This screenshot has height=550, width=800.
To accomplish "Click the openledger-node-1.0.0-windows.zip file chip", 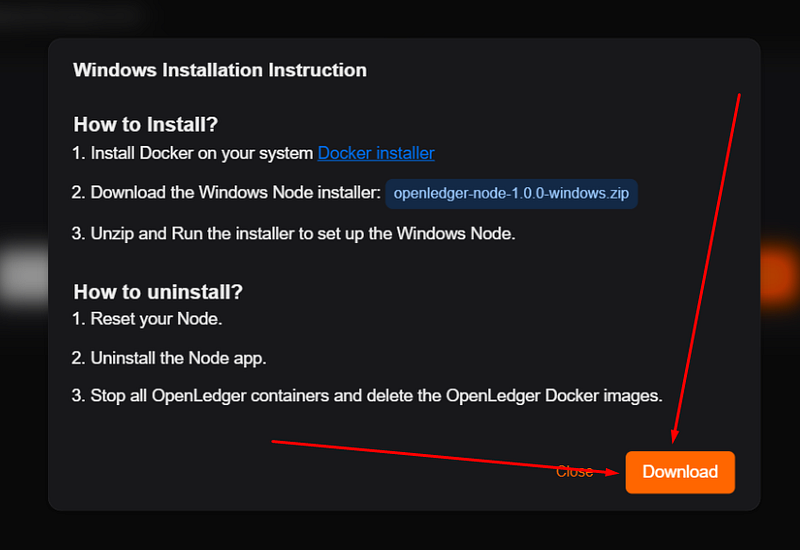I will click(511, 193).
